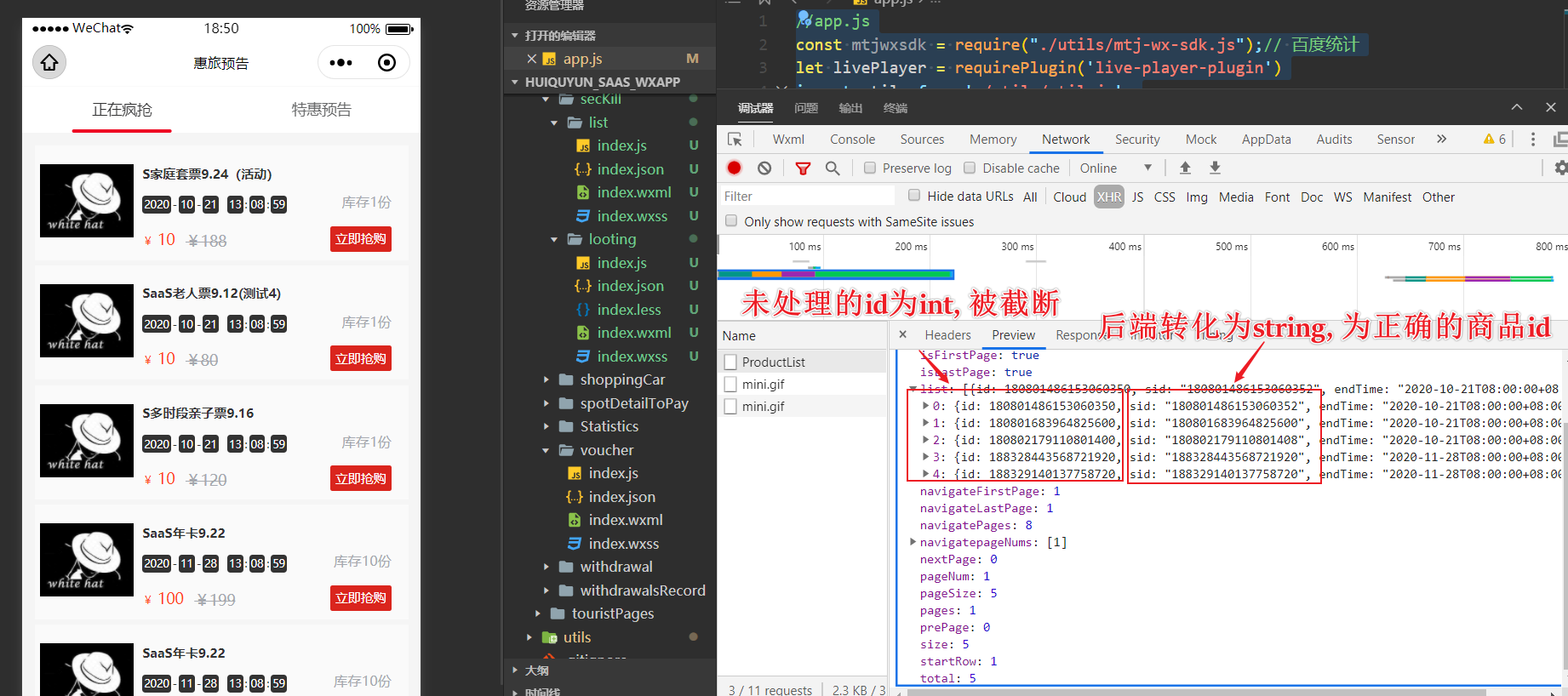Expand the shoppingCar folder
Viewport: 1568px width, 696px height.
point(546,379)
